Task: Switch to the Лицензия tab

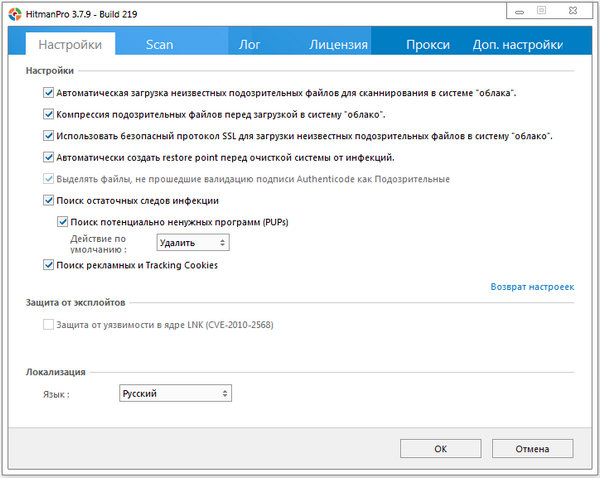Action: tap(338, 44)
